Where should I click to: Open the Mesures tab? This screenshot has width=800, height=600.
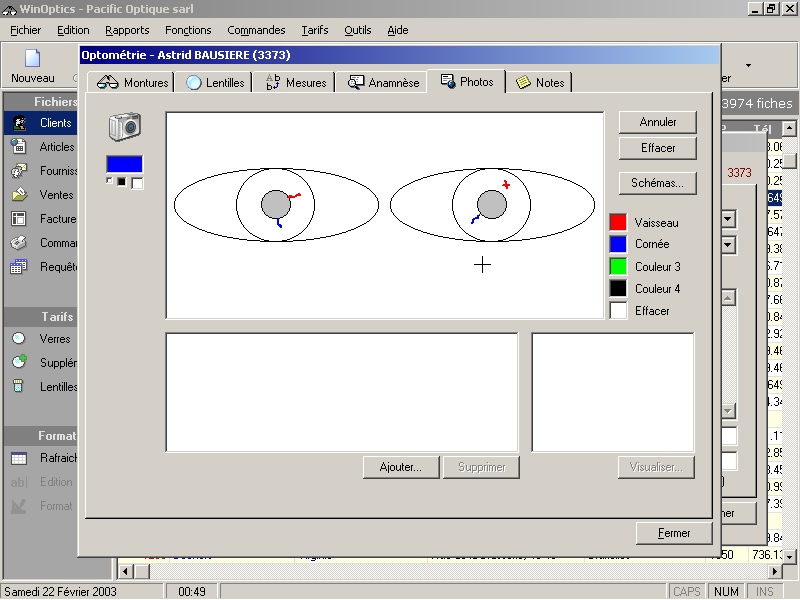tap(297, 83)
